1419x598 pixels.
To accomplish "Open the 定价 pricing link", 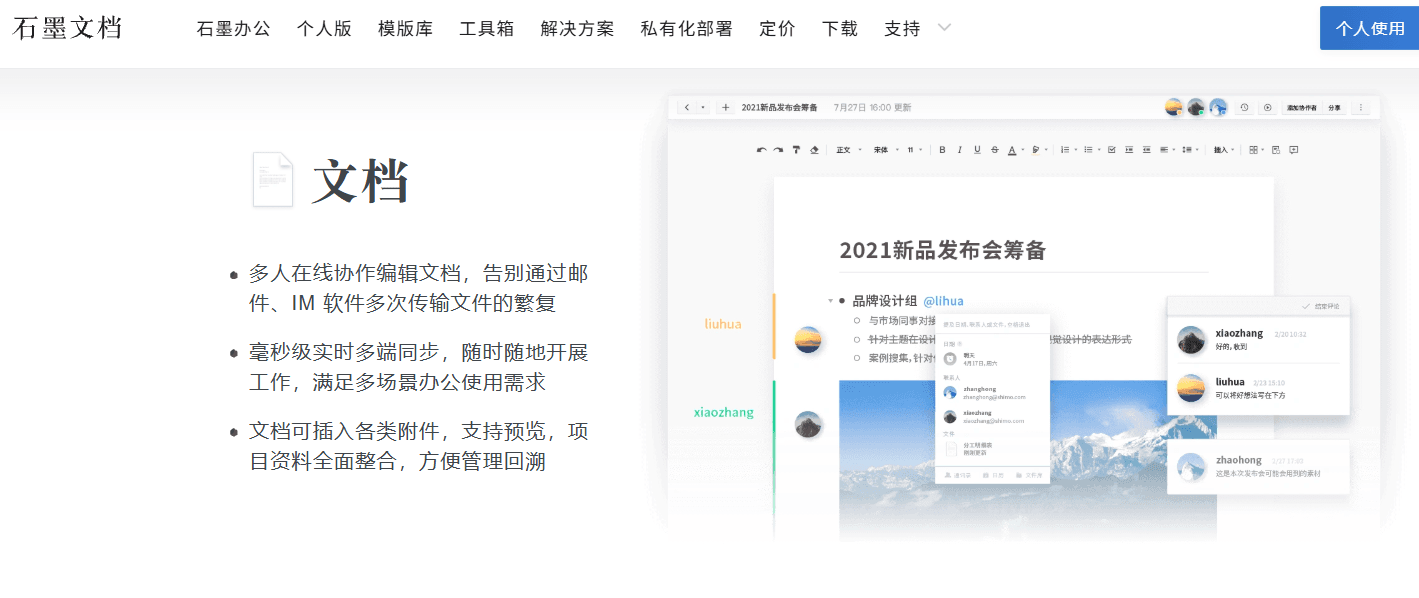I will click(777, 28).
